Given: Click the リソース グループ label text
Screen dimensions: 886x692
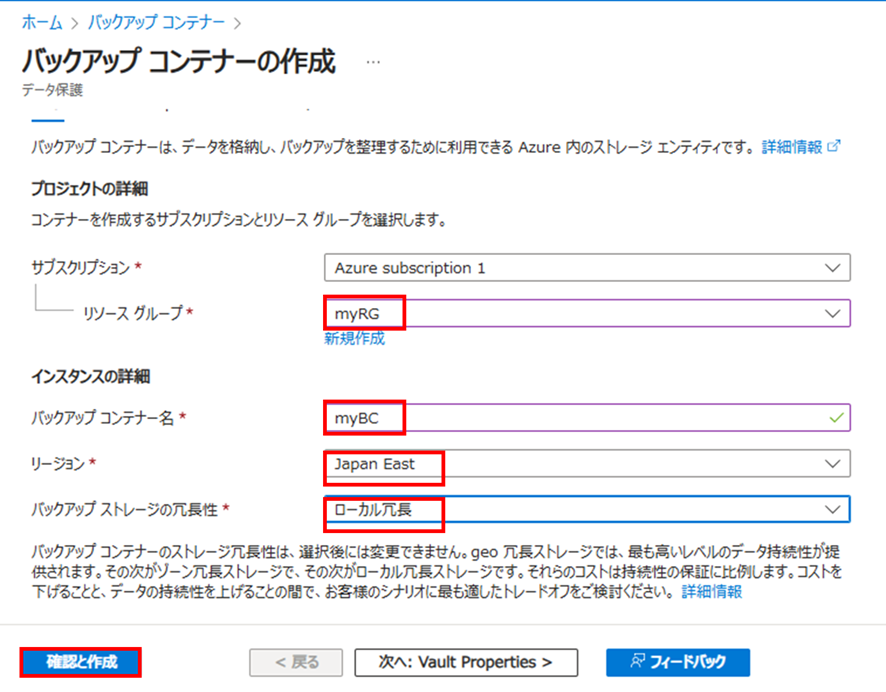Looking at the screenshot, I should (x=133, y=313).
